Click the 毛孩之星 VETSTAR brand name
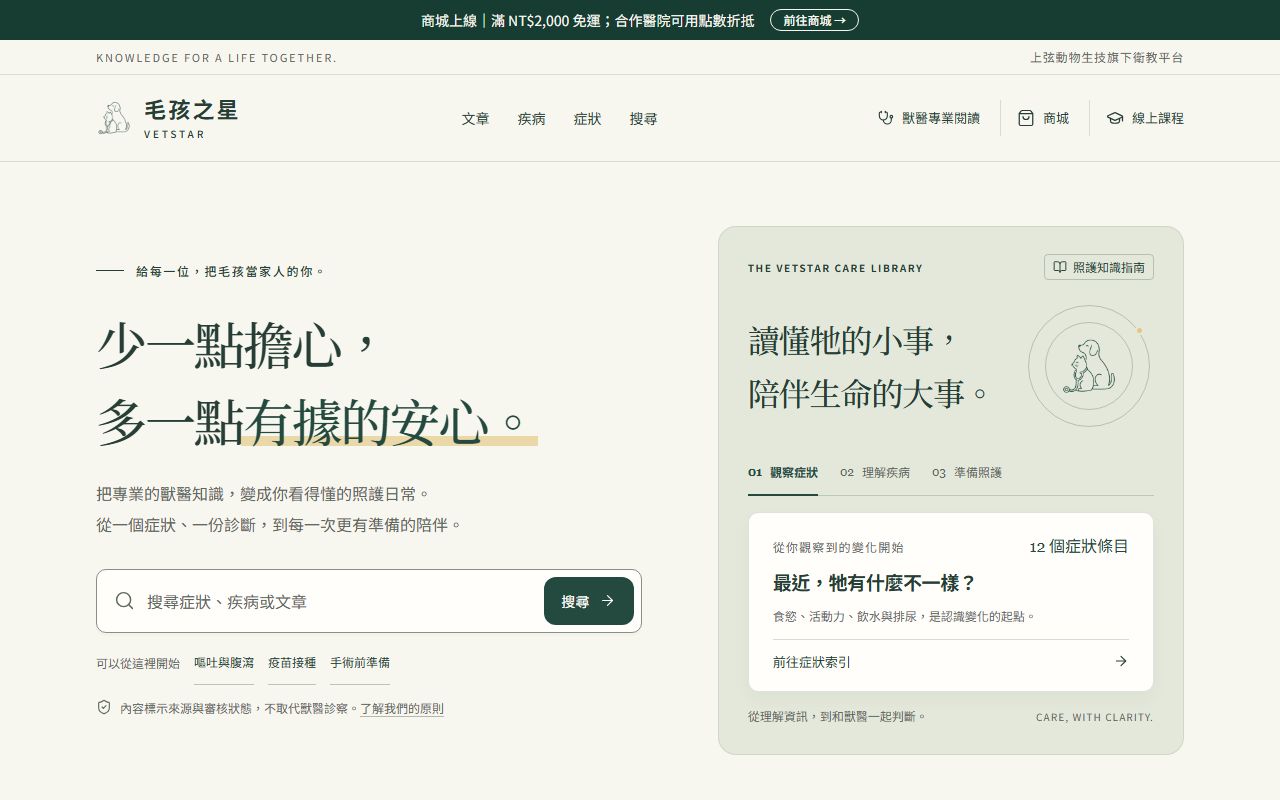Screen dimensions: 1280x800 tap(191, 118)
